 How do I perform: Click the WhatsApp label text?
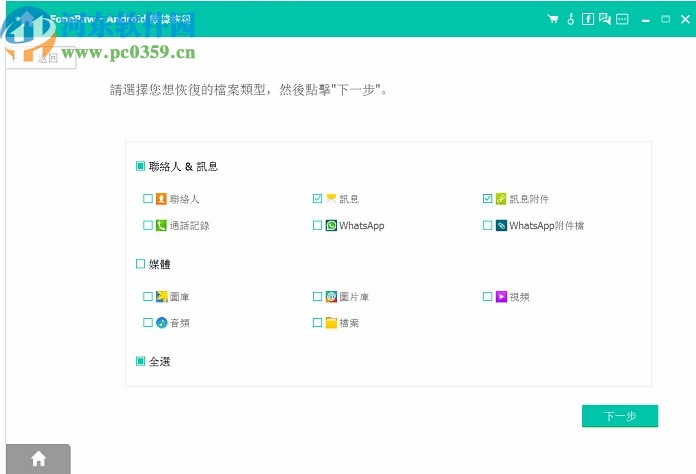tap(361, 225)
